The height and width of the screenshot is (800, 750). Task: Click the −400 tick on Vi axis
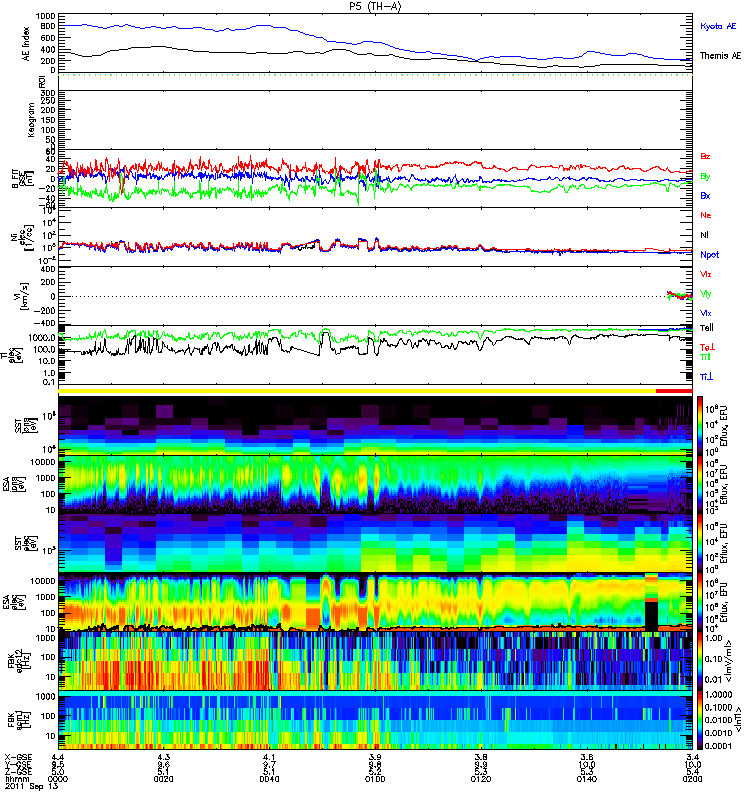click(x=45, y=323)
